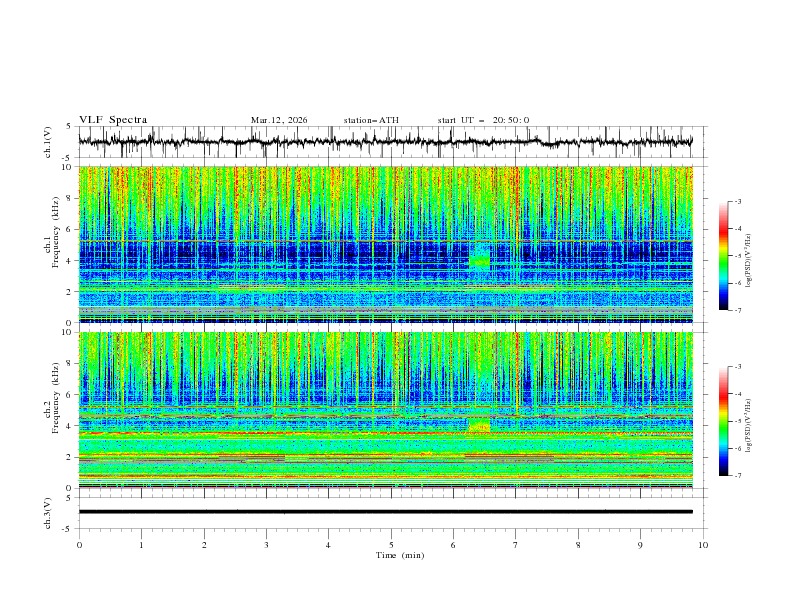Click time axis tick label '1'

tap(141, 545)
